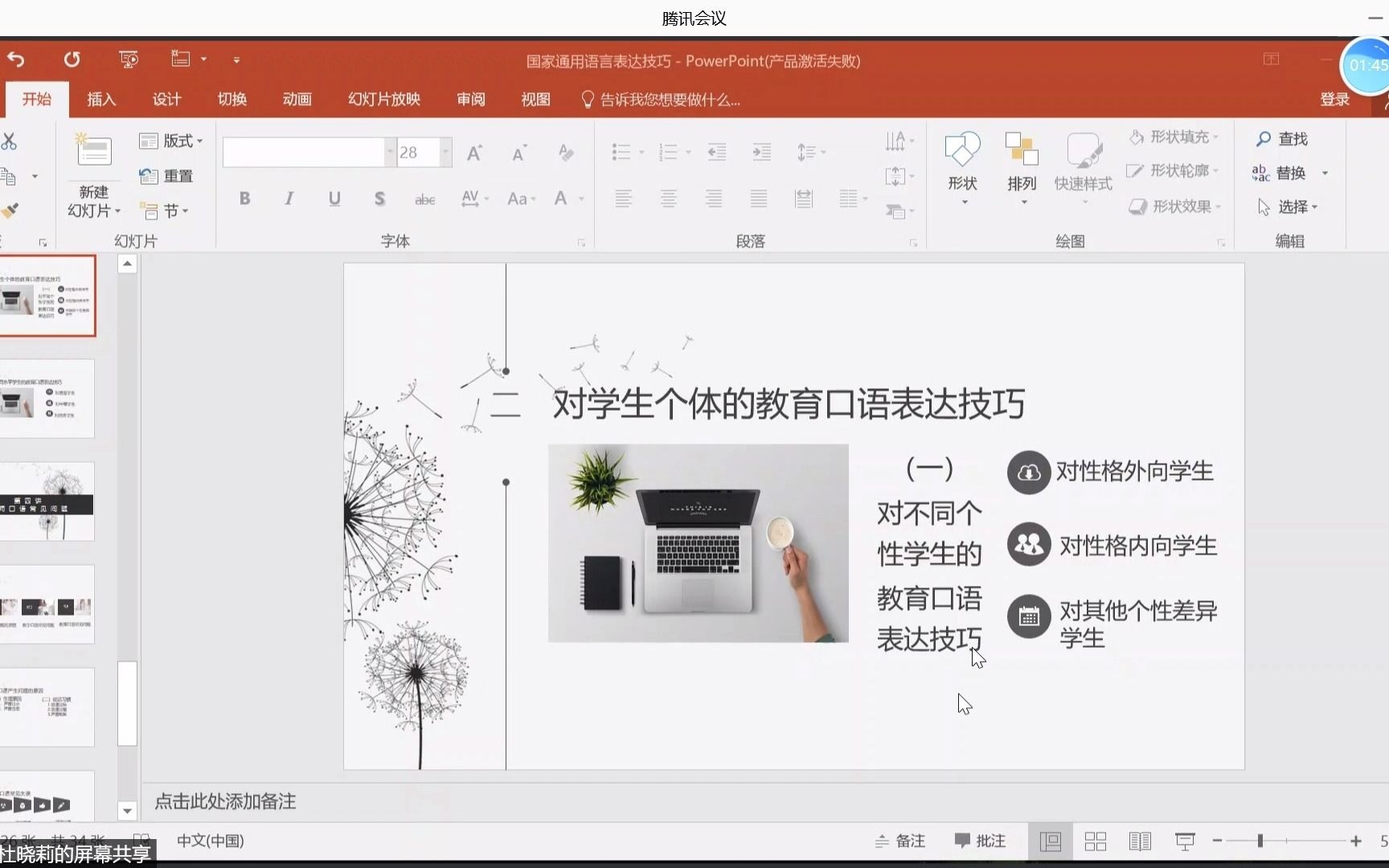The width and height of the screenshot is (1389, 868).
Task: Center text alignment icon
Action: pyautogui.click(x=669, y=199)
